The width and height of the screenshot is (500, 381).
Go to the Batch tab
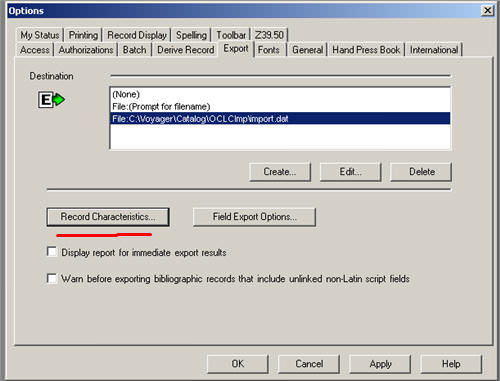[134, 50]
